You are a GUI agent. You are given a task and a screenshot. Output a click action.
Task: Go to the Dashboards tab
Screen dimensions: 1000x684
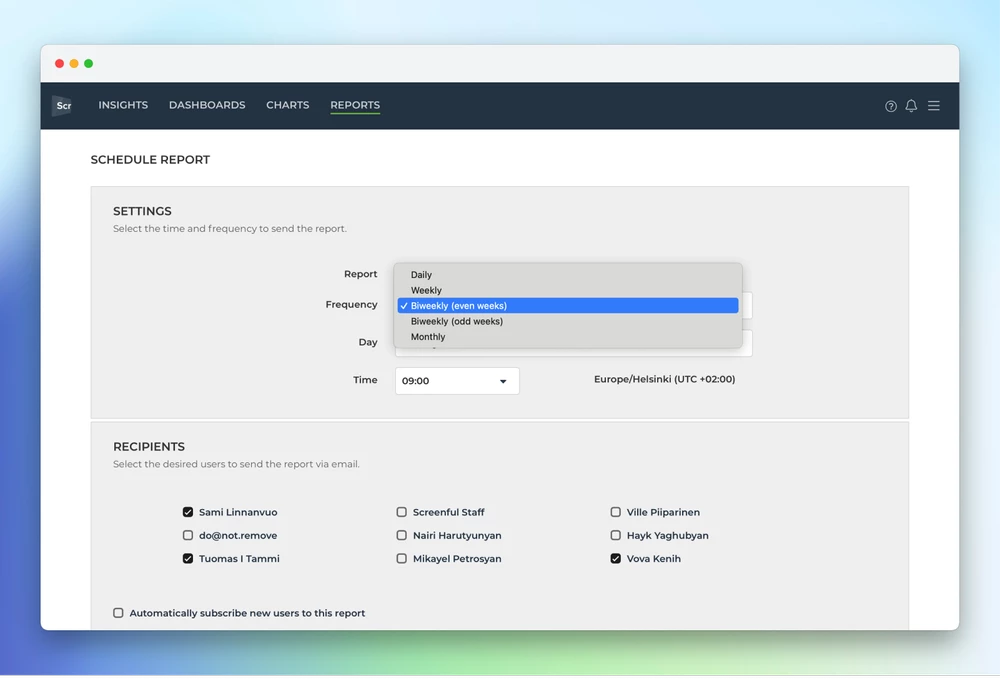[x=207, y=105]
